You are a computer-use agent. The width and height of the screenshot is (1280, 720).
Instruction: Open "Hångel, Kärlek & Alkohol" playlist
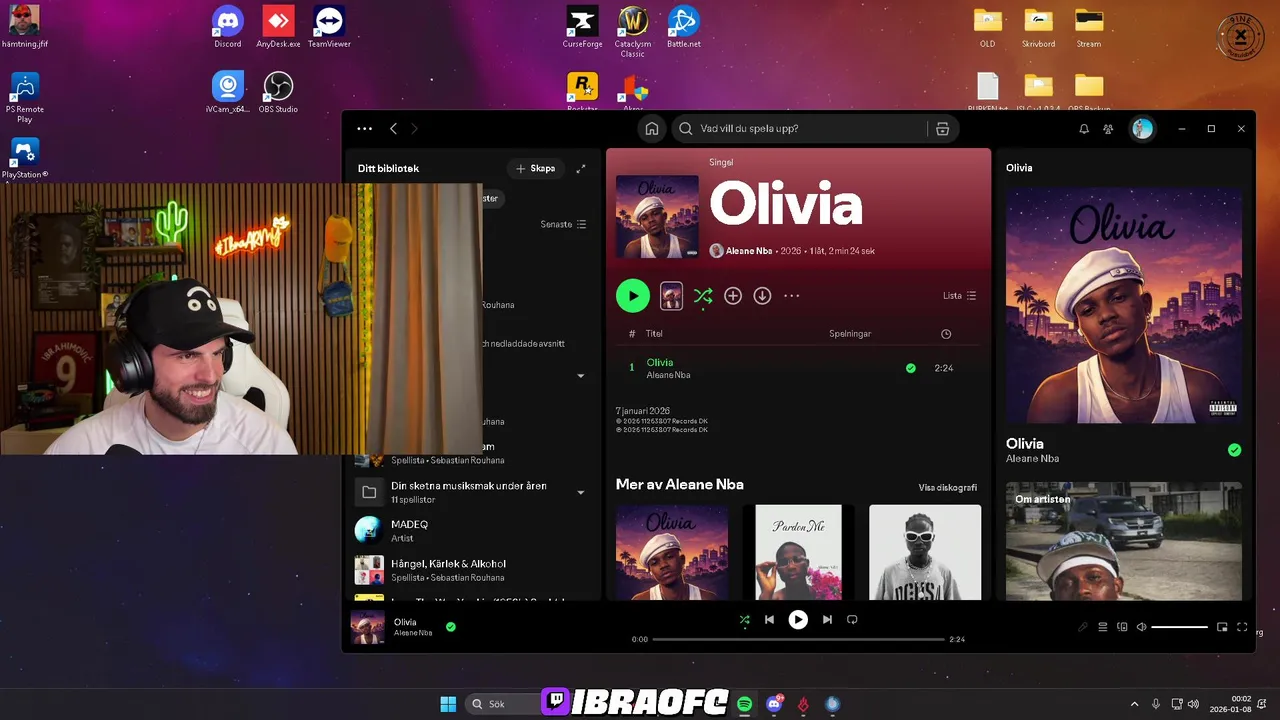tap(473, 570)
